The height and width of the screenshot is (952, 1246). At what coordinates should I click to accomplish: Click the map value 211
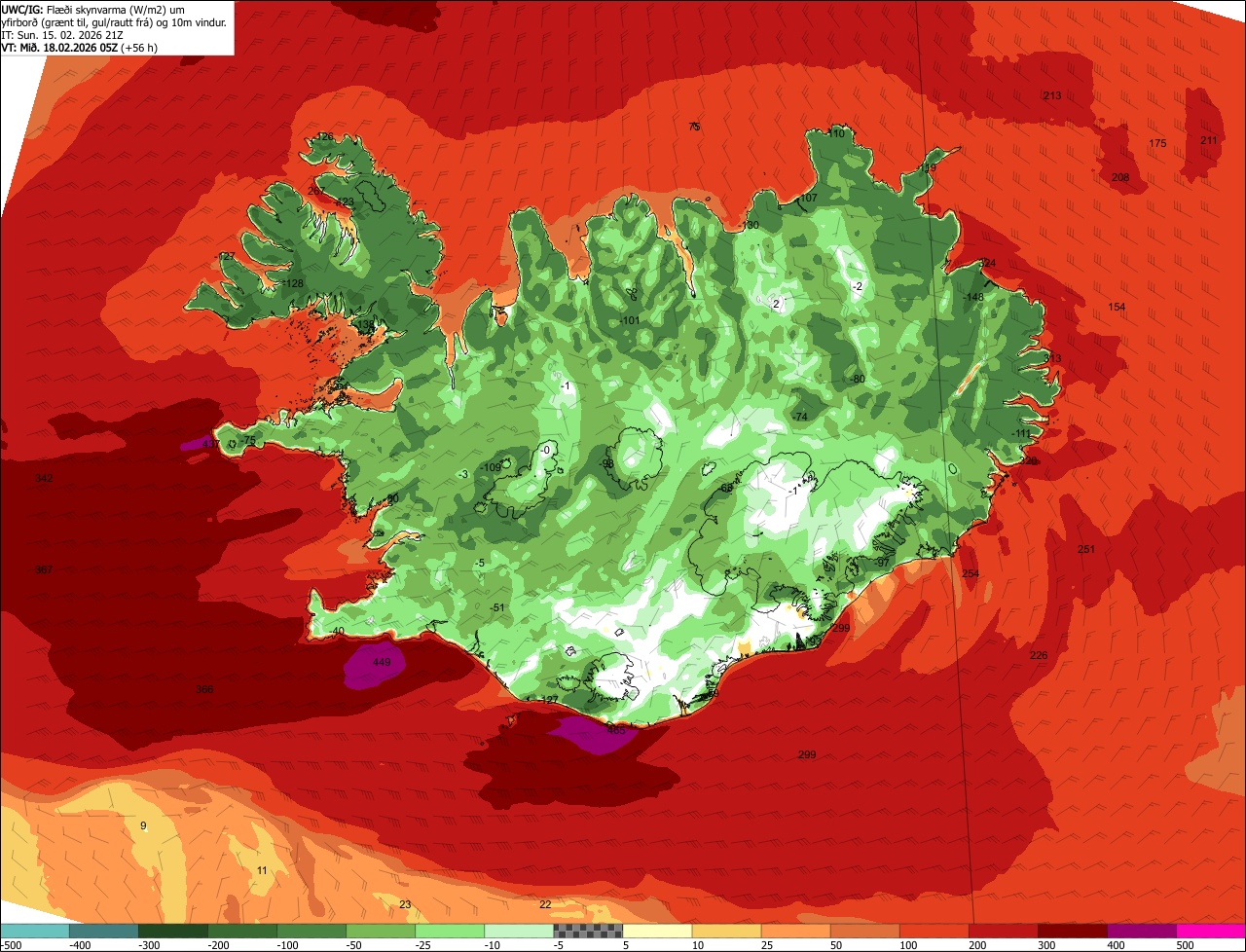click(1208, 140)
